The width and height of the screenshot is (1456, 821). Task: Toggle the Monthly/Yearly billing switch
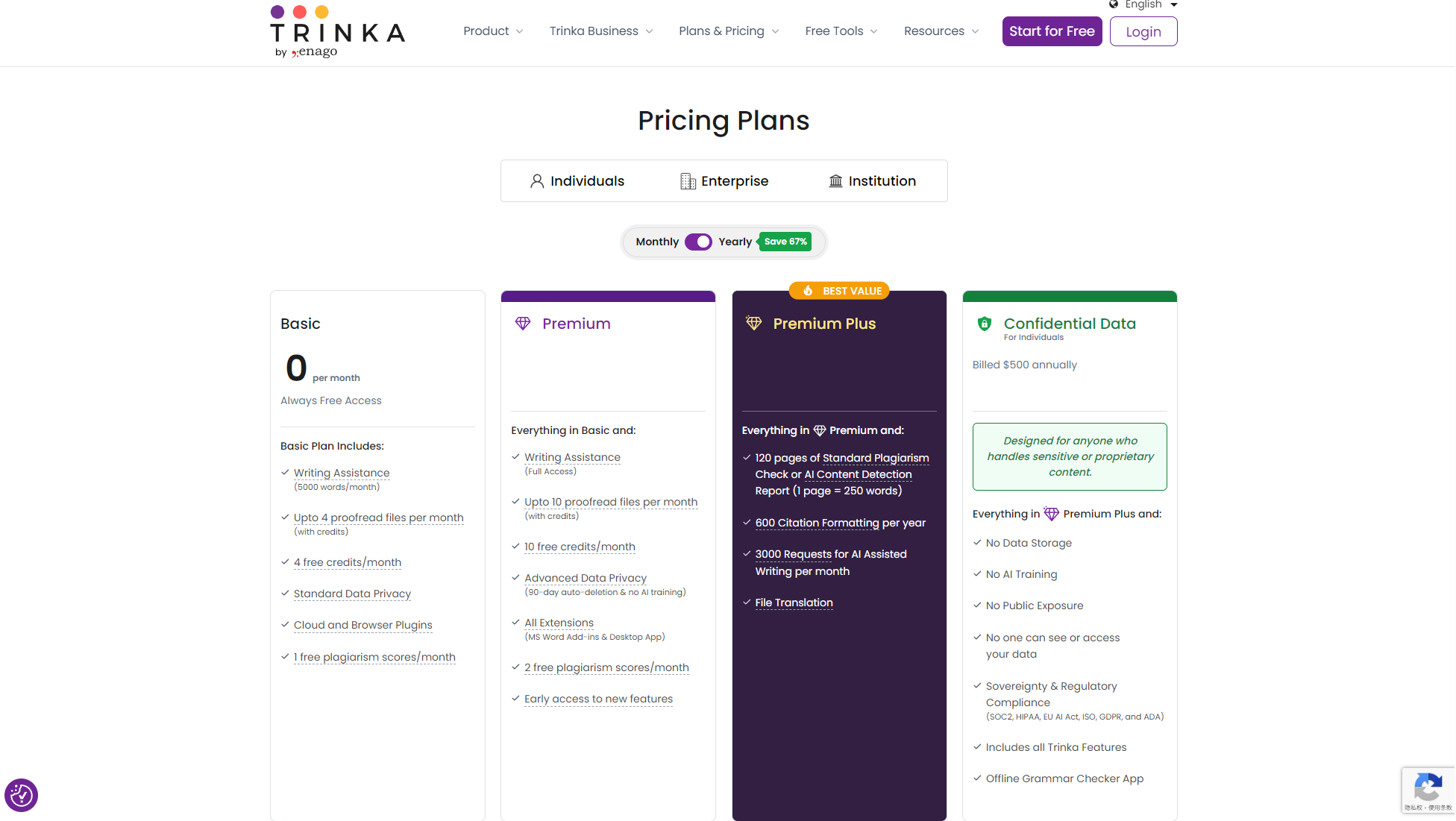(698, 242)
